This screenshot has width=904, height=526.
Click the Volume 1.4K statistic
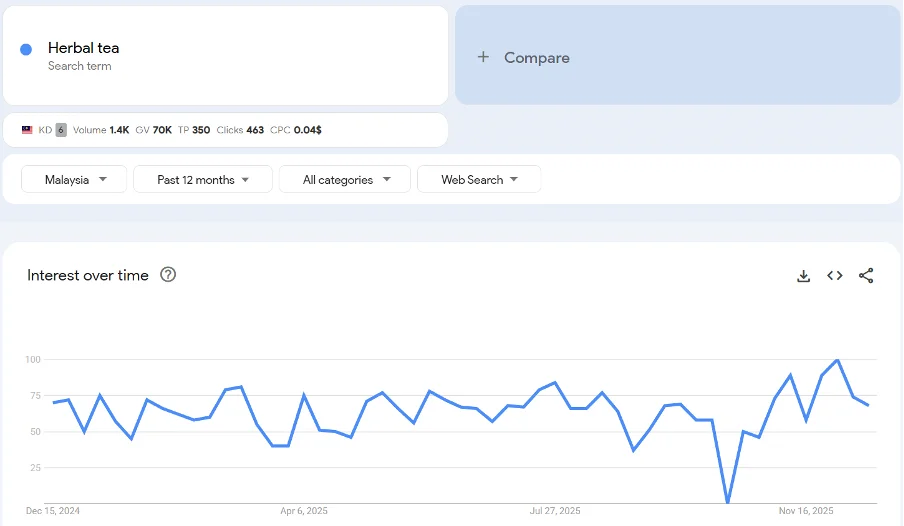point(101,130)
